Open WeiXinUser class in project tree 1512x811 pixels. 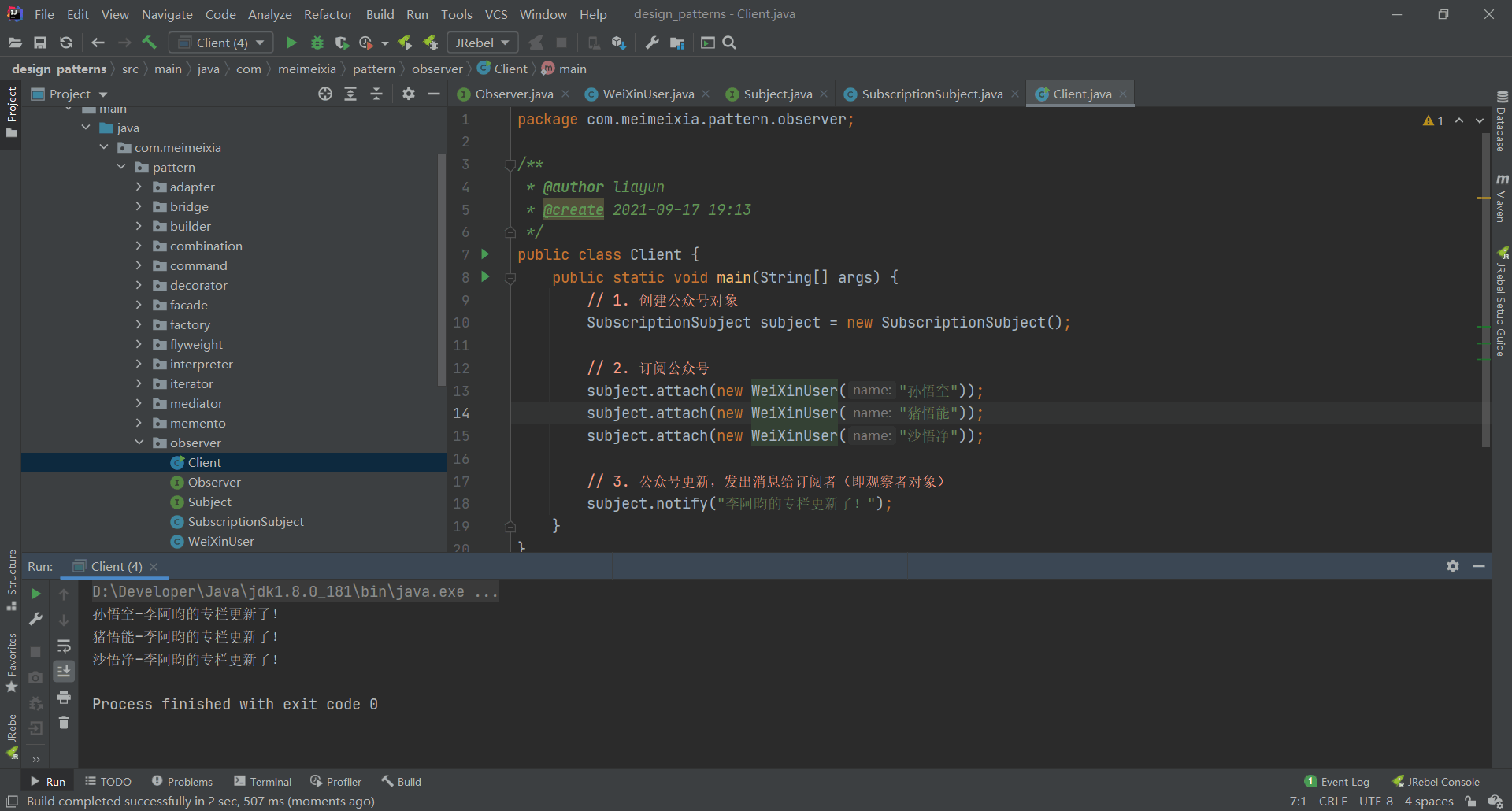click(220, 541)
